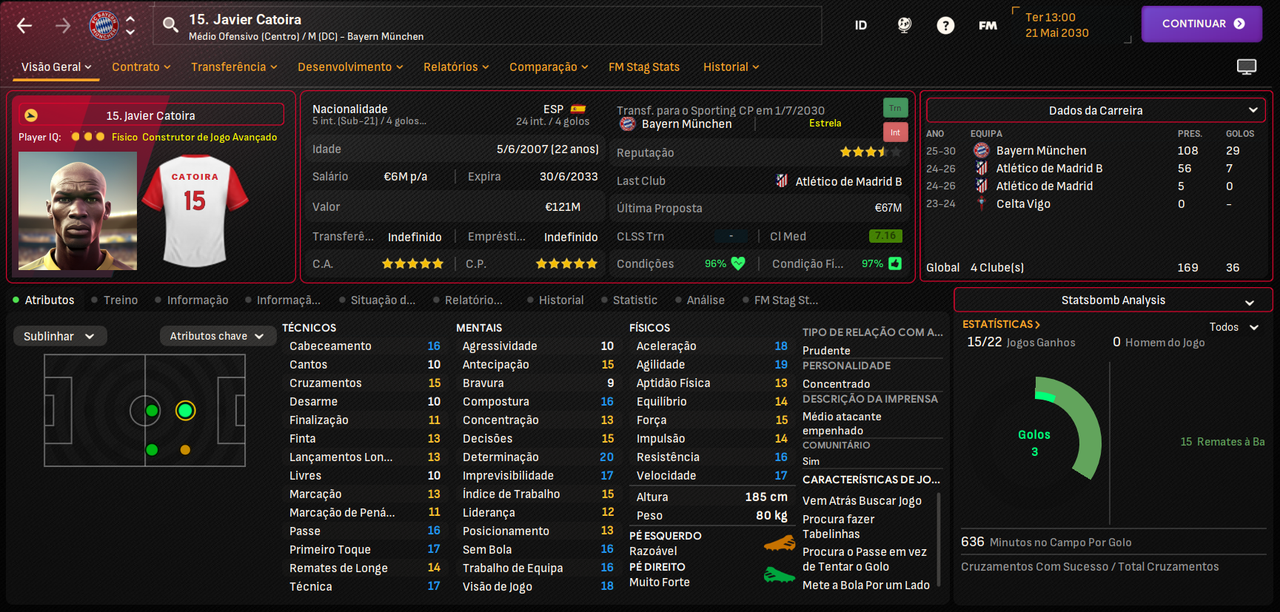The width and height of the screenshot is (1280, 612).
Task: Select the FM Stag St... sub-tab
Action: 779,300
